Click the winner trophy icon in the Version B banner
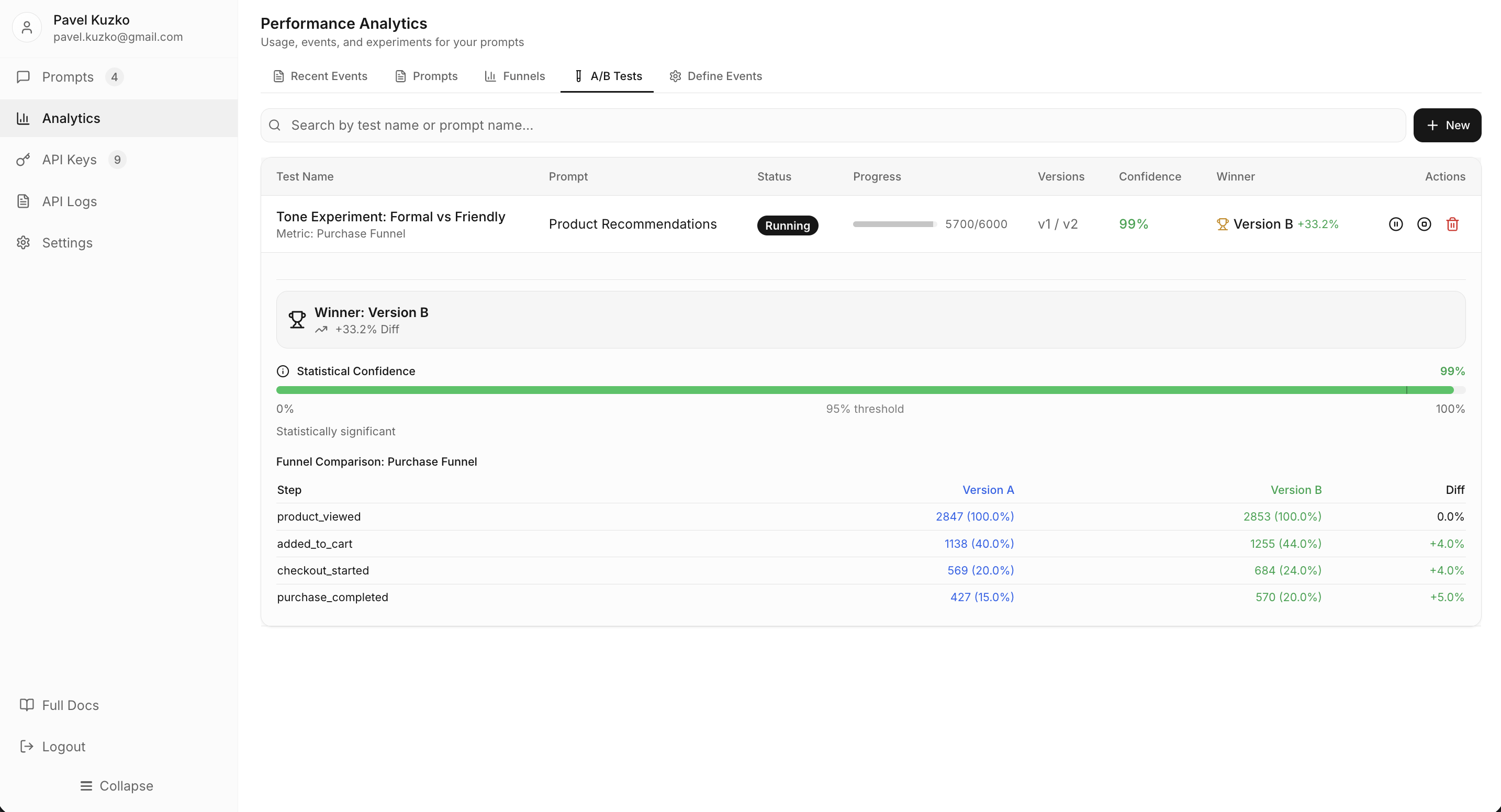This screenshot has height=812, width=1501. point(297,320)
